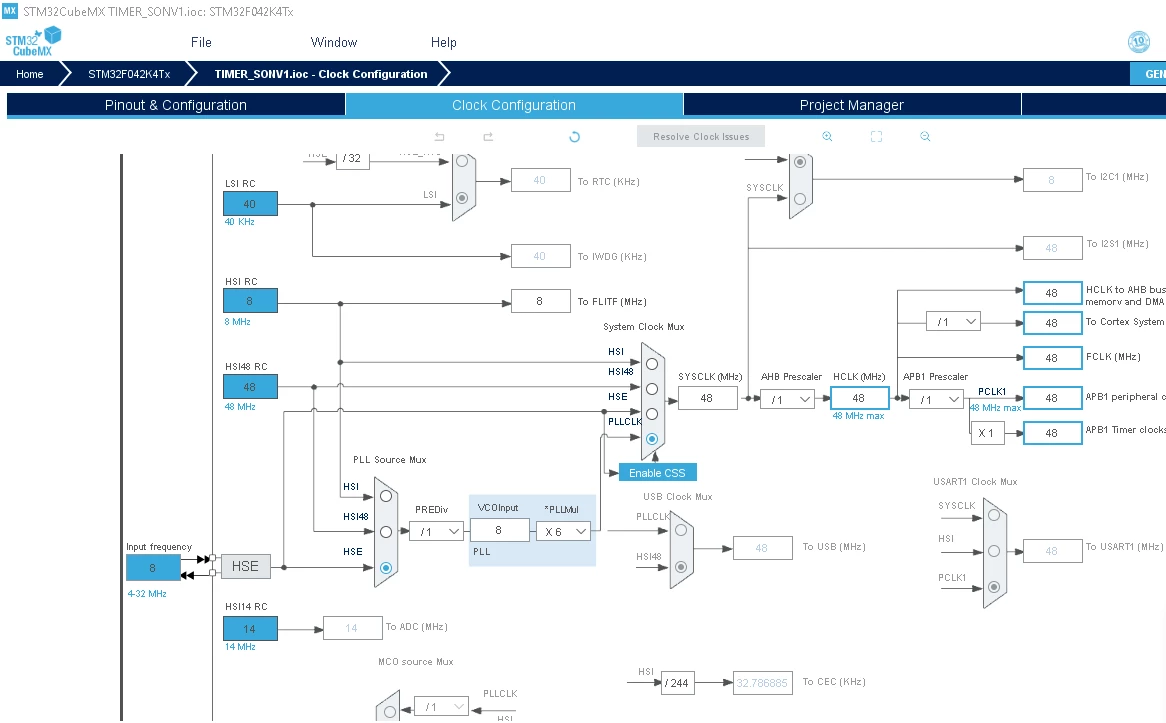Viewport: 1166px width, 723px height.
Task: Open the PREDiv /1 dropdown
Action: 437,532
